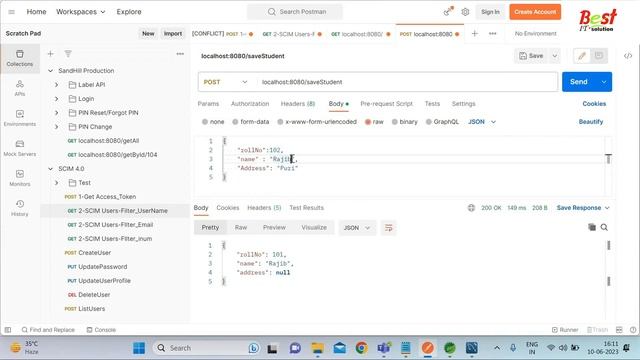Click the Import button
The image size is (640, 360).
pyautogui.click(x=173, y=33)
